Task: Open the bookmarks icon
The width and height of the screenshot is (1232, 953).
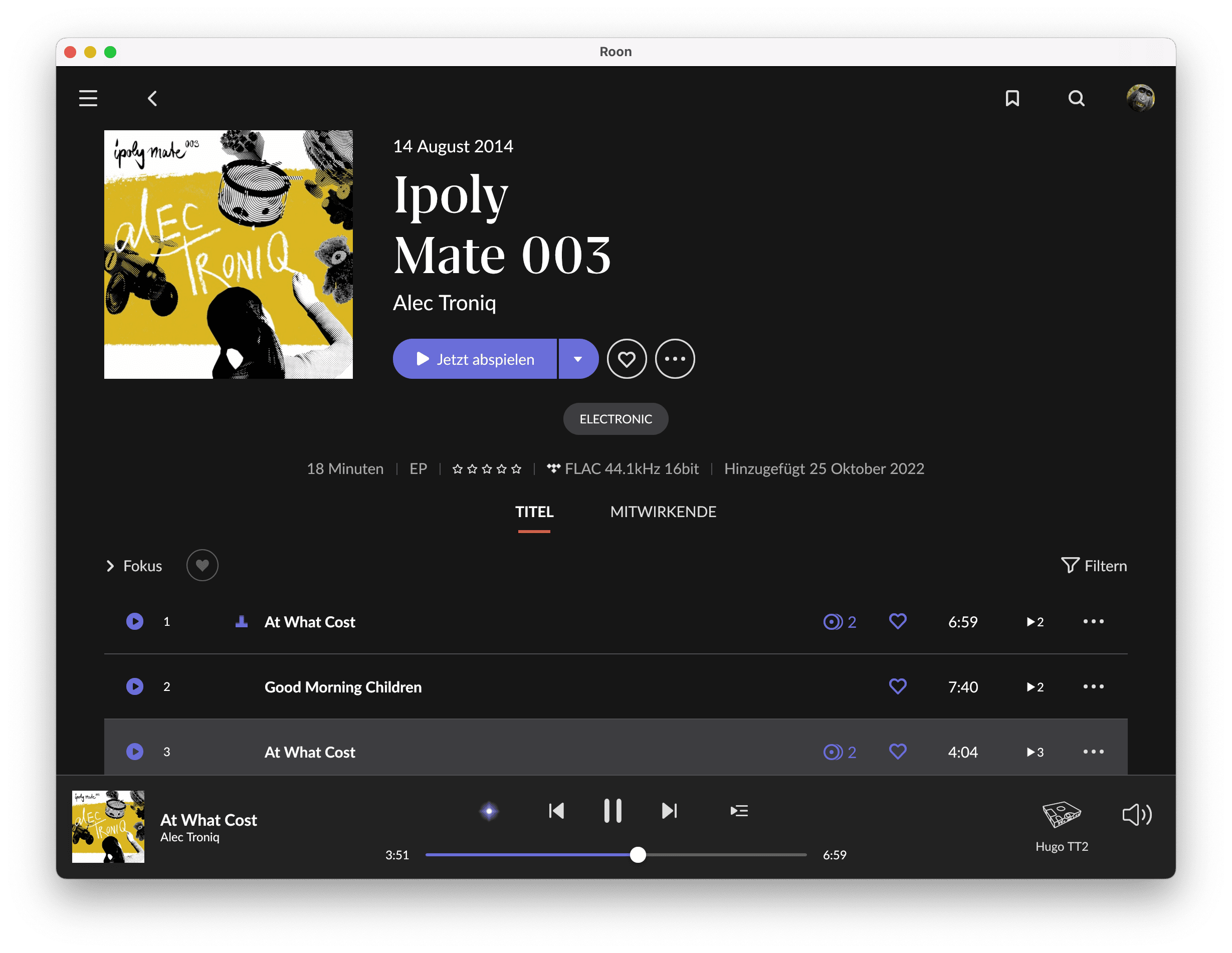Action: pos(1012,98)
